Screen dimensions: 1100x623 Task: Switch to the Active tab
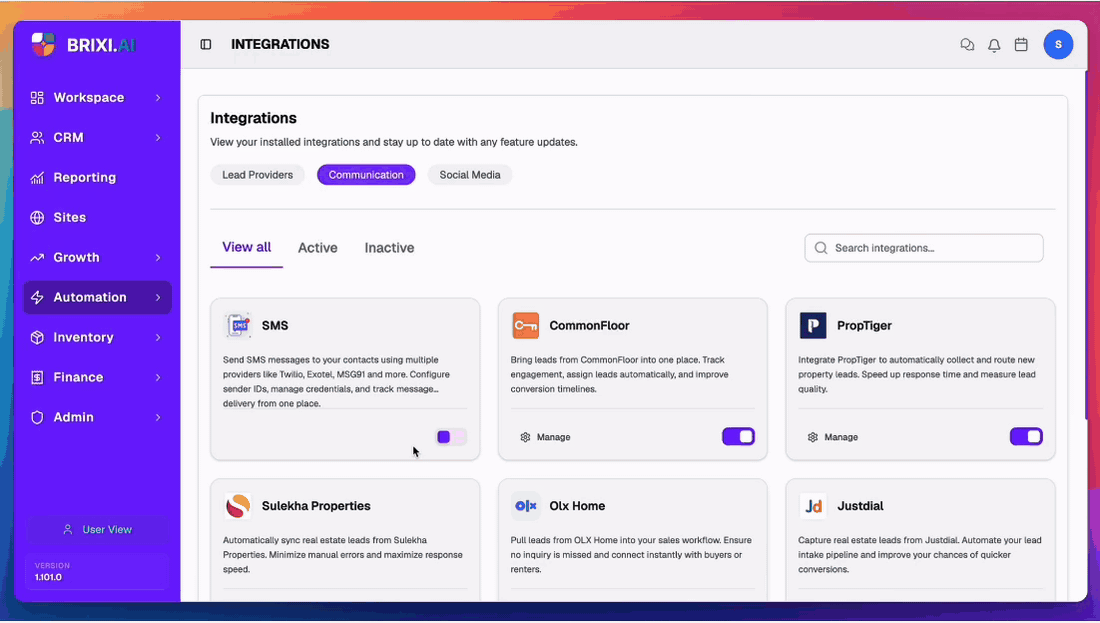(318, 248)
